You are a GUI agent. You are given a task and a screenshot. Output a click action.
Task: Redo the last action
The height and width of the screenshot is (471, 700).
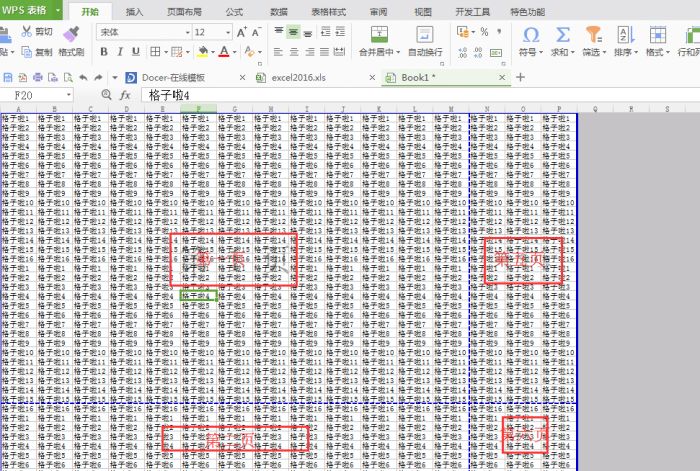(98, 78)
